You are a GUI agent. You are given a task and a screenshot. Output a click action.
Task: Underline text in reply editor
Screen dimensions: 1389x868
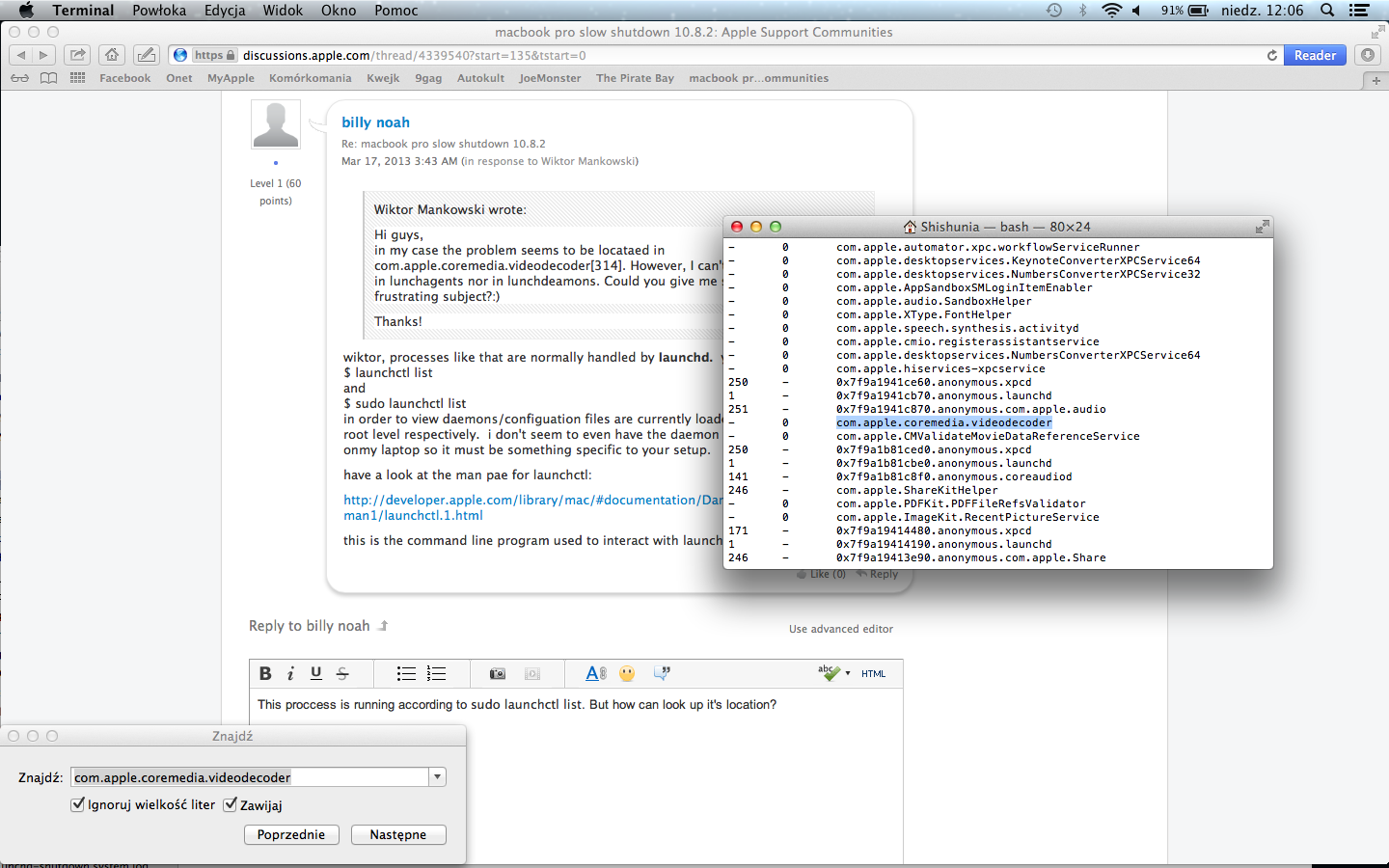[316, 673]
